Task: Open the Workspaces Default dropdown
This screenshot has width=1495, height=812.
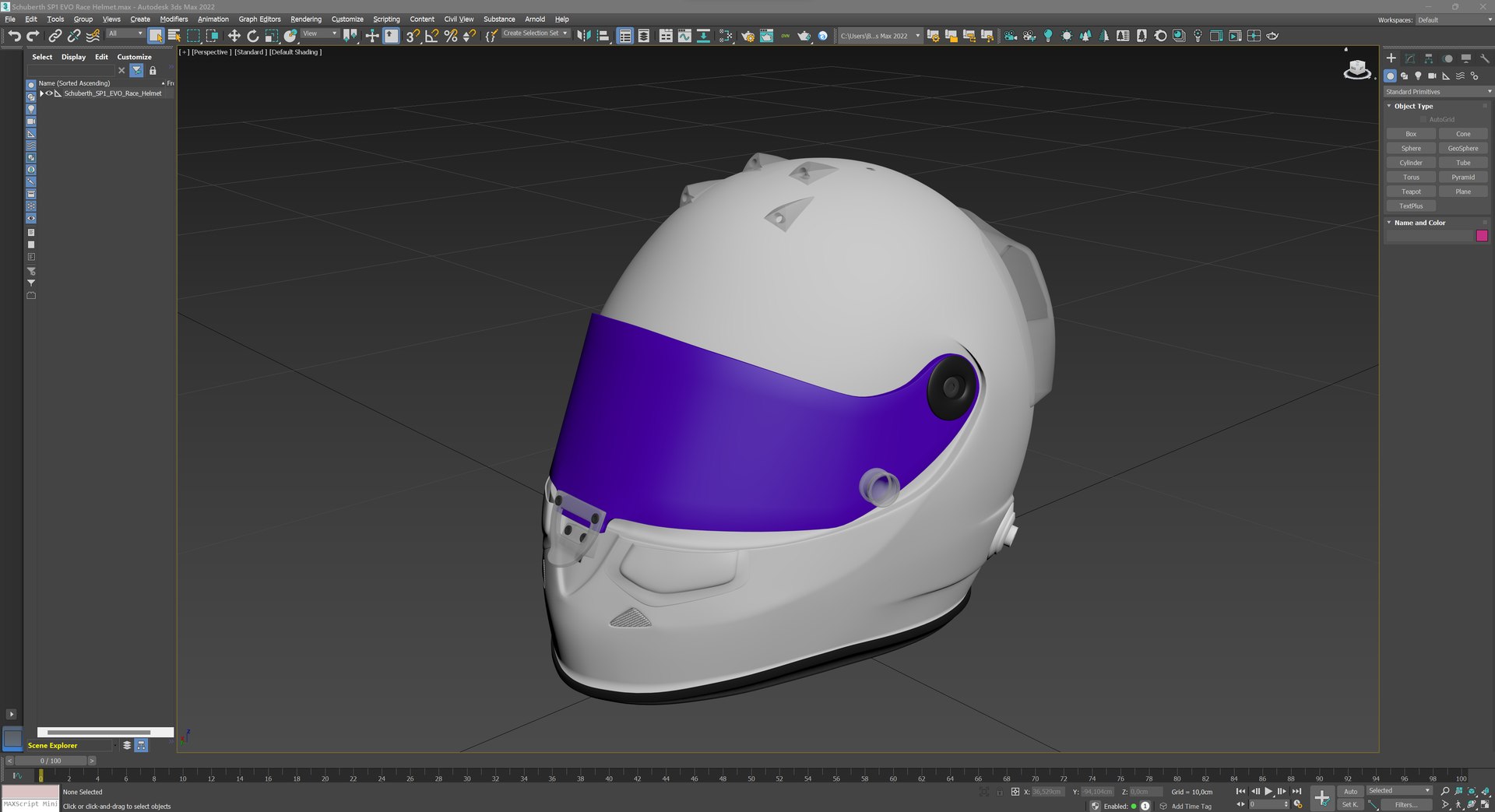Action: click(1454, 20)
